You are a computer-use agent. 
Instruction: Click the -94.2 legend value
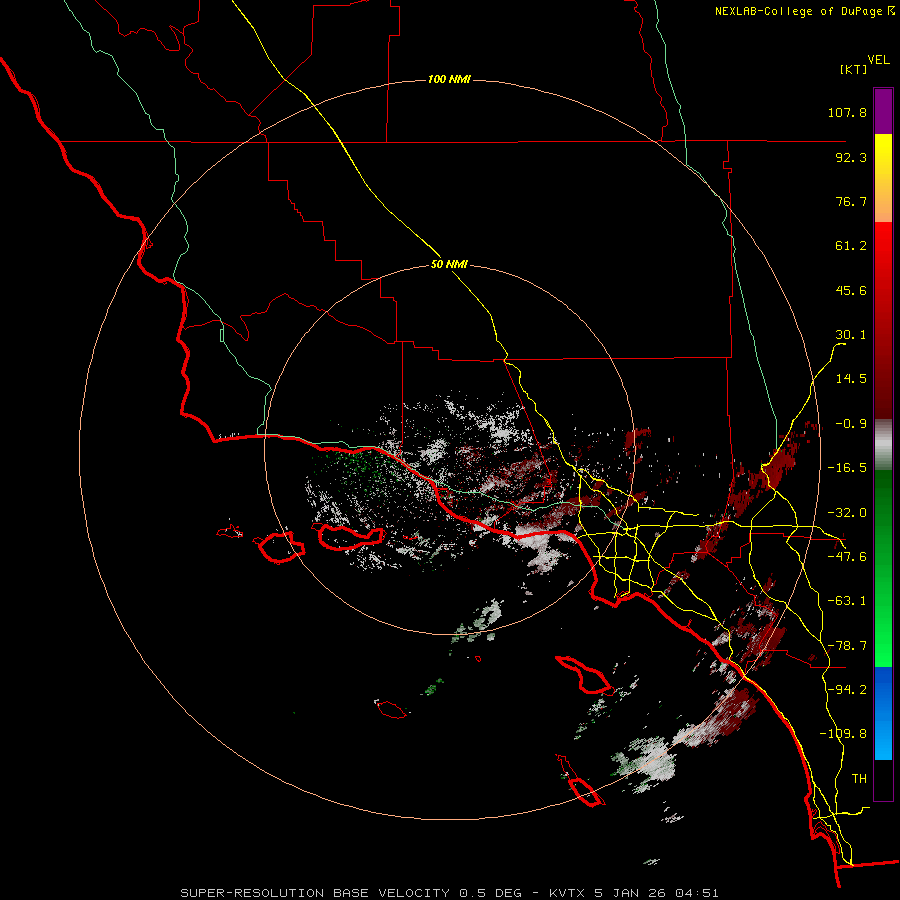coord(847,690)
